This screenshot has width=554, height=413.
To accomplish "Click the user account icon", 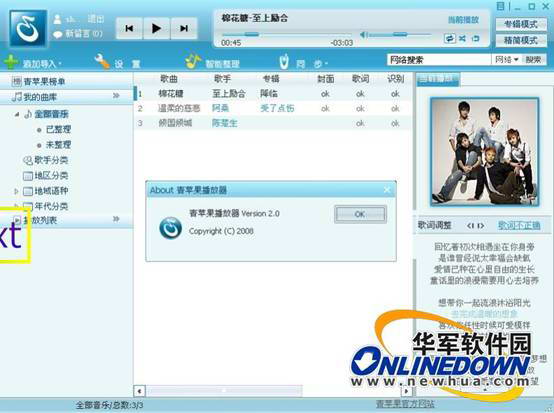I will pos(57,19).
